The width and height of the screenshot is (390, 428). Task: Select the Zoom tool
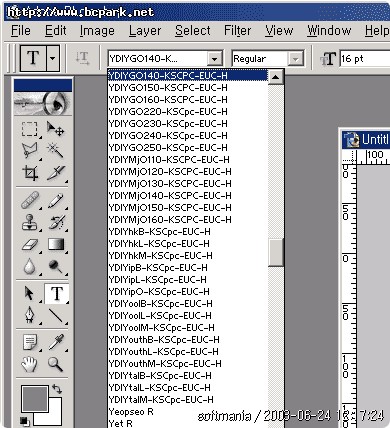tap(55, 364)
